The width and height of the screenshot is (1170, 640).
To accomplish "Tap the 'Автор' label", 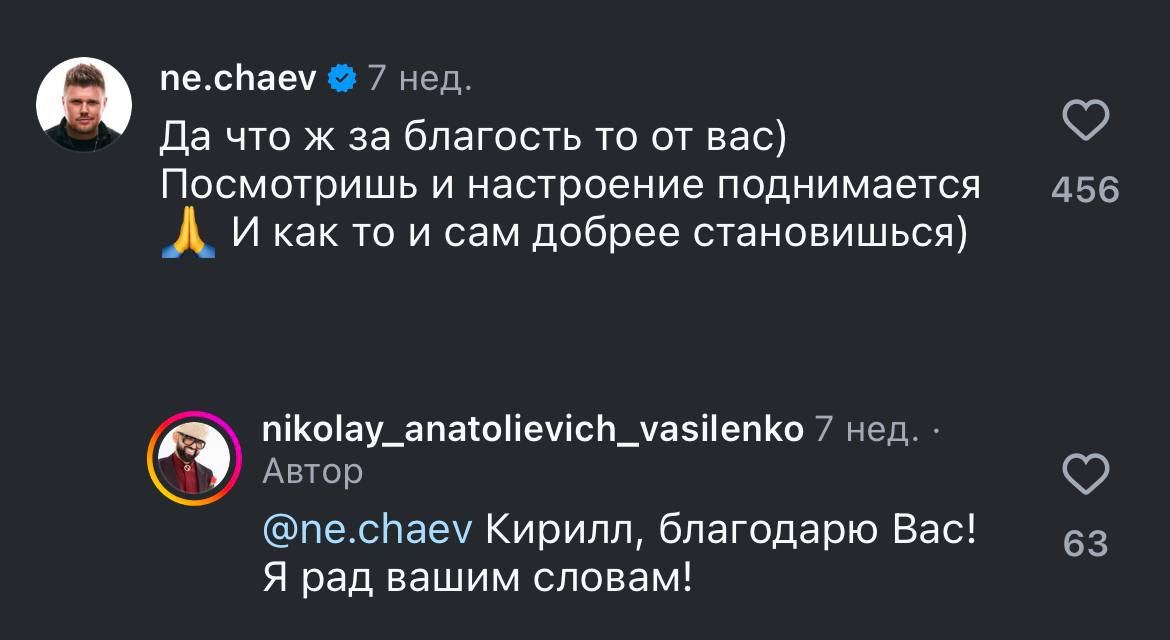I will click(312, 470).
